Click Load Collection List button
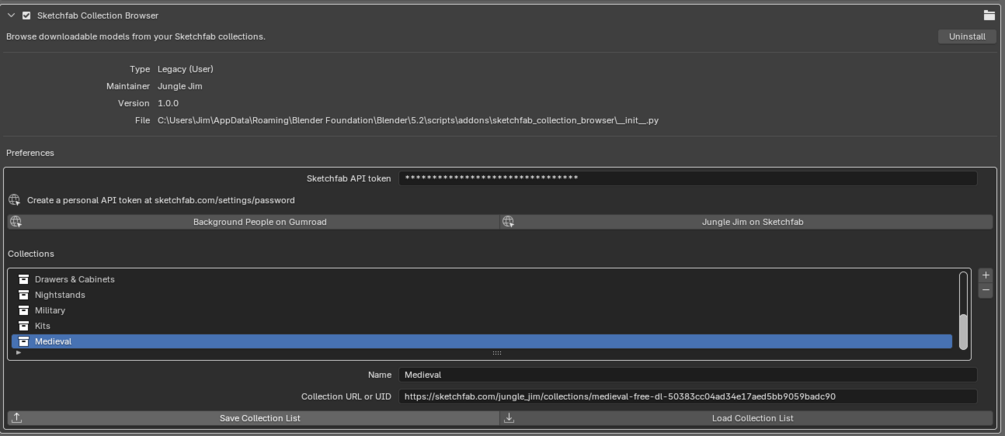 pos(746,418)
